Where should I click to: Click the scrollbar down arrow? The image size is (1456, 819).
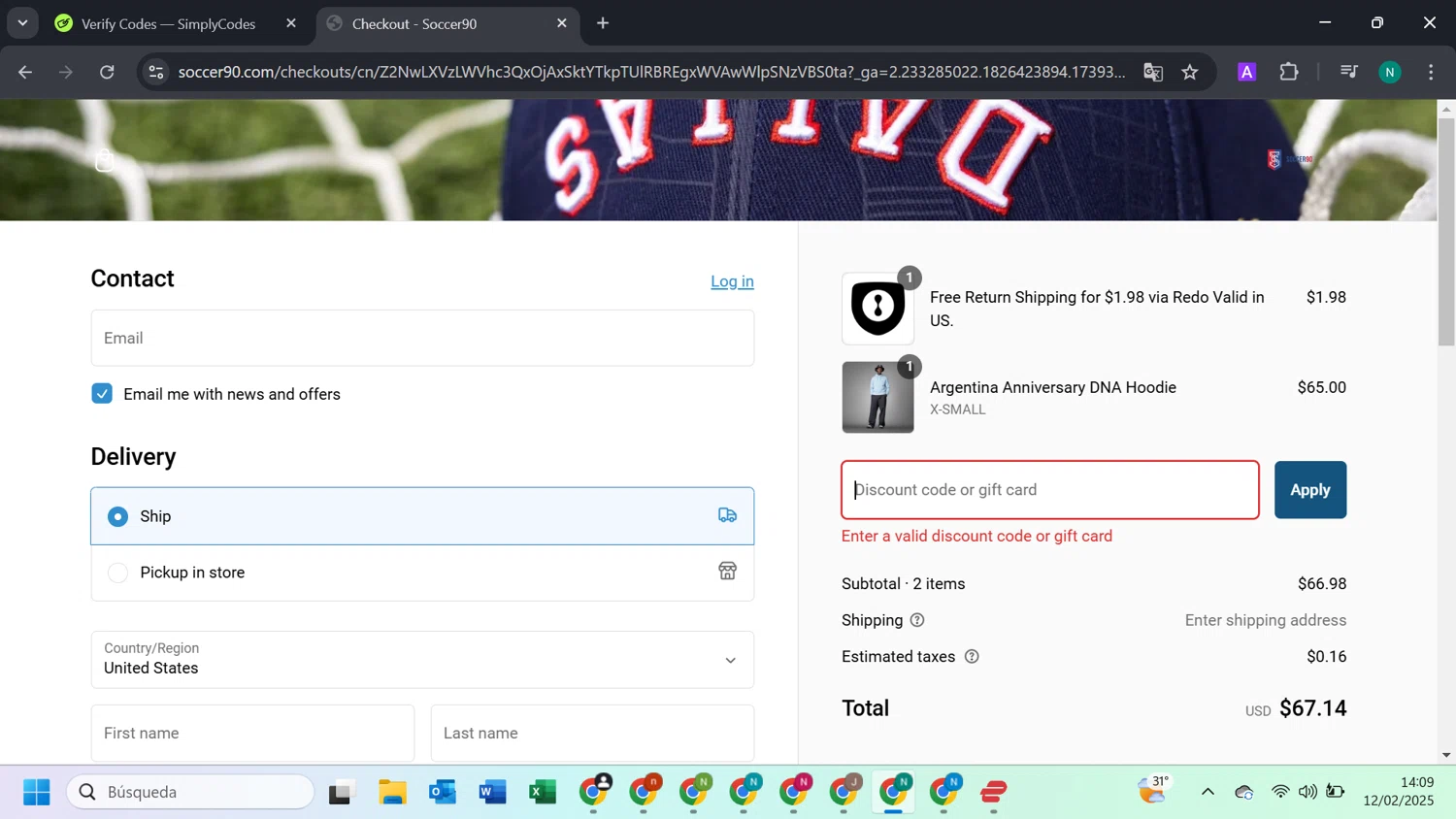coord(1446,755)
